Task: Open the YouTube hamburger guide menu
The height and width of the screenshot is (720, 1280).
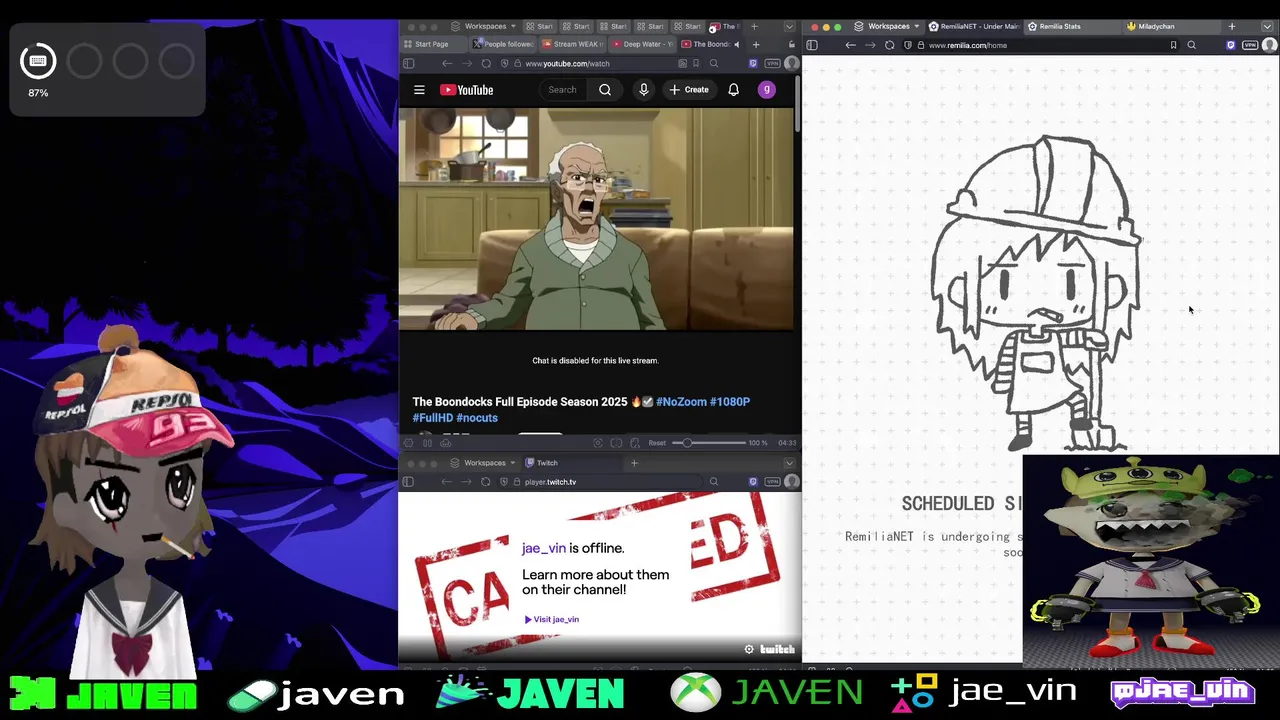Action: (419, 90)
